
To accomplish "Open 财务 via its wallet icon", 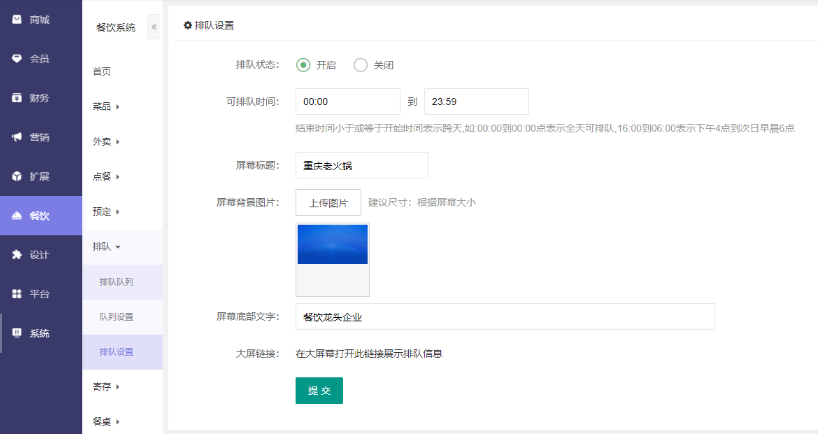I will pyautogui.click(x=17, y=97).
